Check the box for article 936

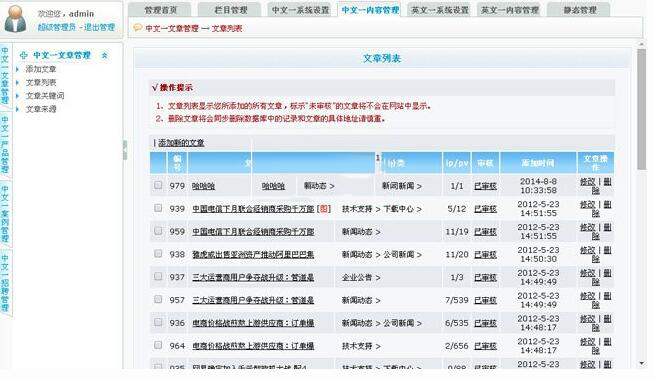point(158,322)
